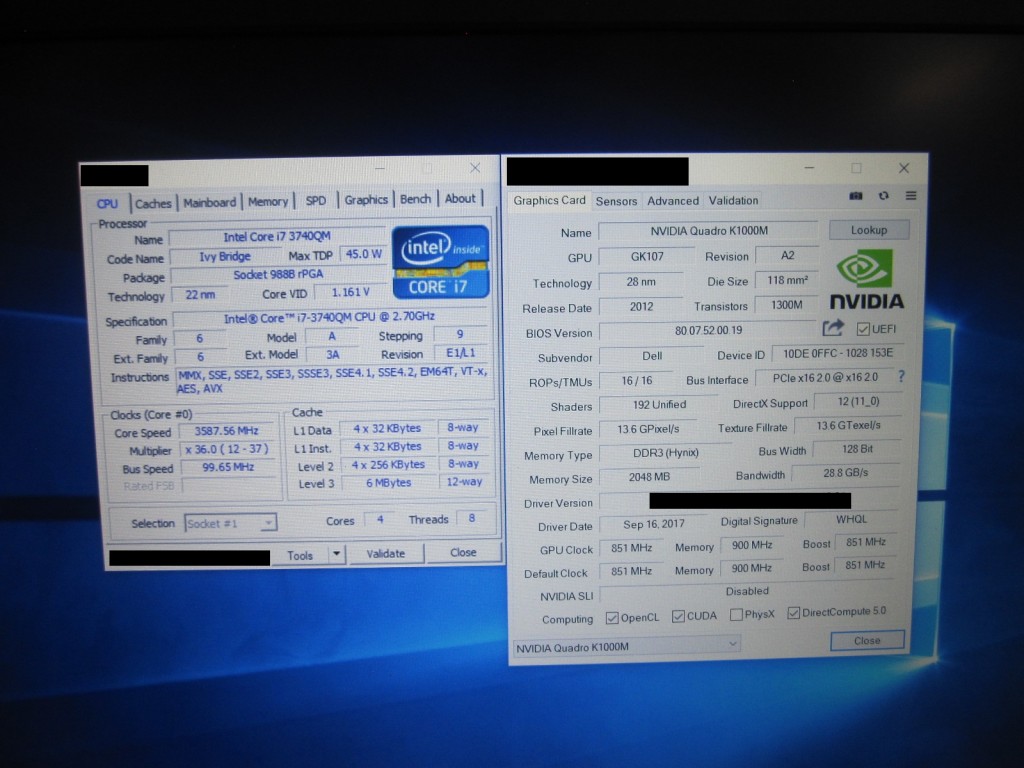Viewport: 1024px width, 768px height.
Task: Select the Graphics Card tab in GPU-Z
Action: (549, 200)
